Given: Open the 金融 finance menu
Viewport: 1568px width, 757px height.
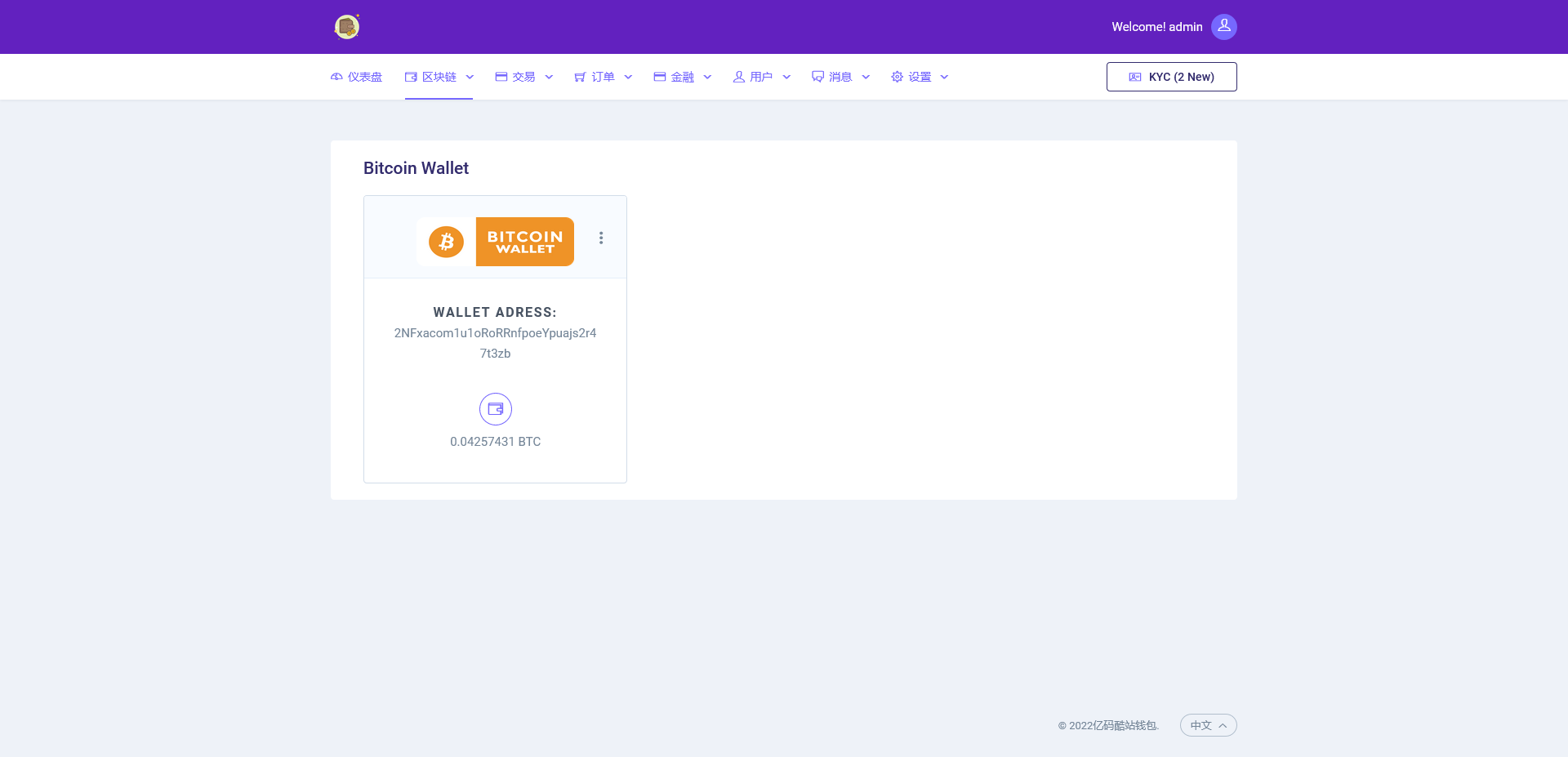Looking at the screenshot, I should 682,77.
